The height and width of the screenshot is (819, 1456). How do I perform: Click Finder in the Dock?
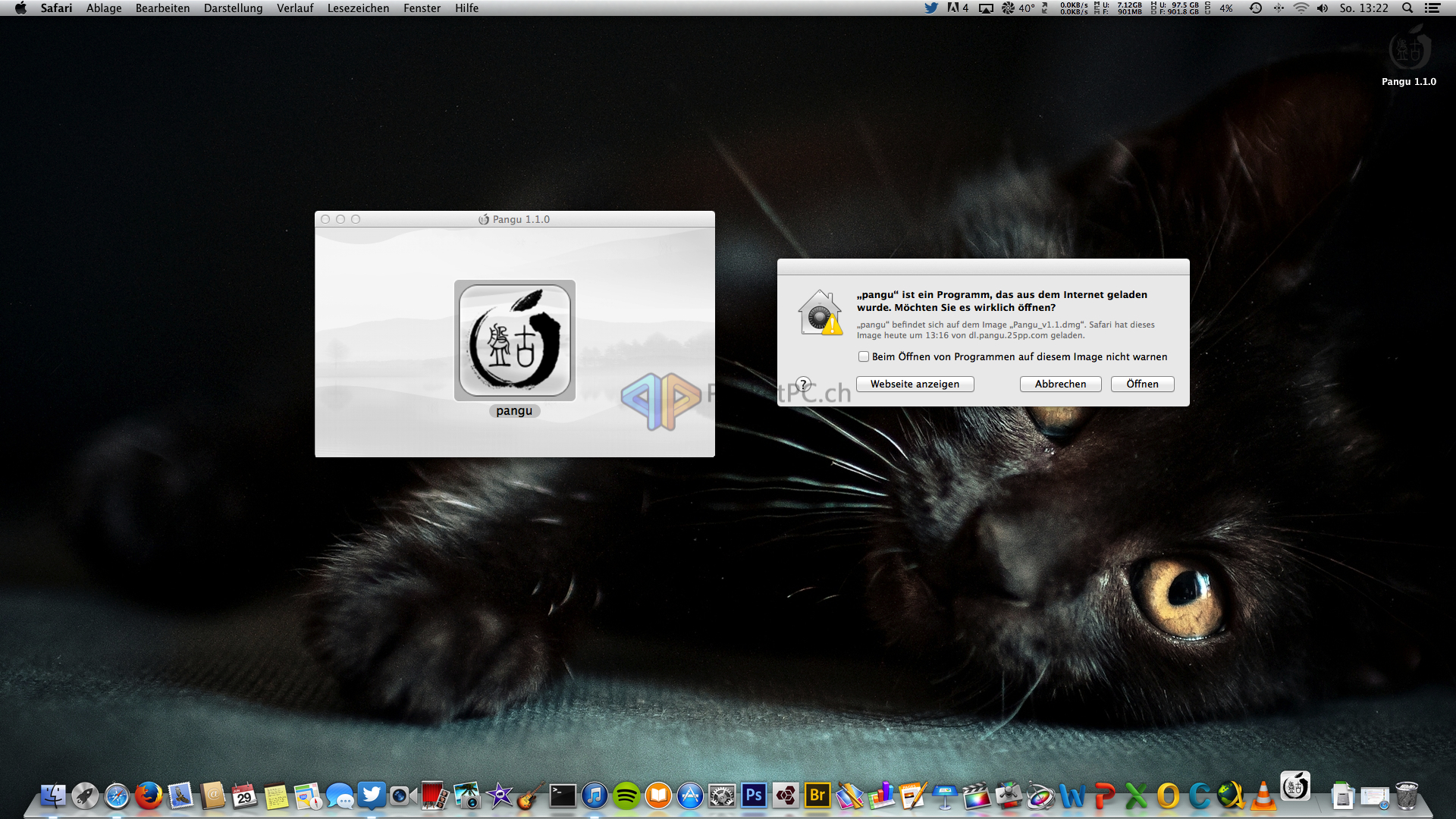pos(53,795)
